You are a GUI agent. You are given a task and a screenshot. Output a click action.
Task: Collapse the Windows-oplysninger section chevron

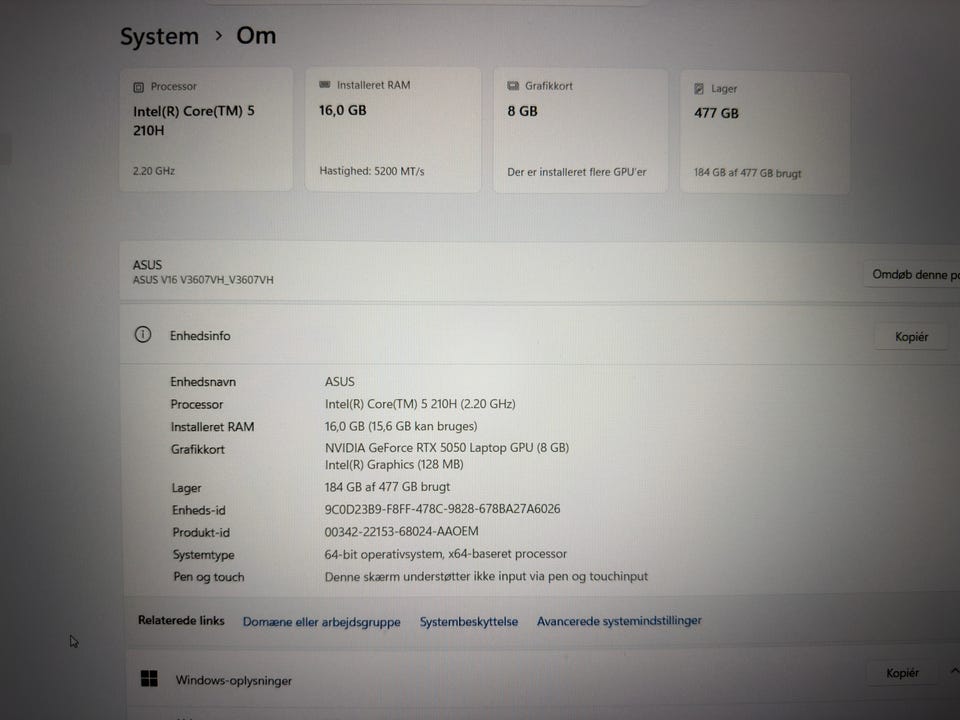click(x=954, y=671)
